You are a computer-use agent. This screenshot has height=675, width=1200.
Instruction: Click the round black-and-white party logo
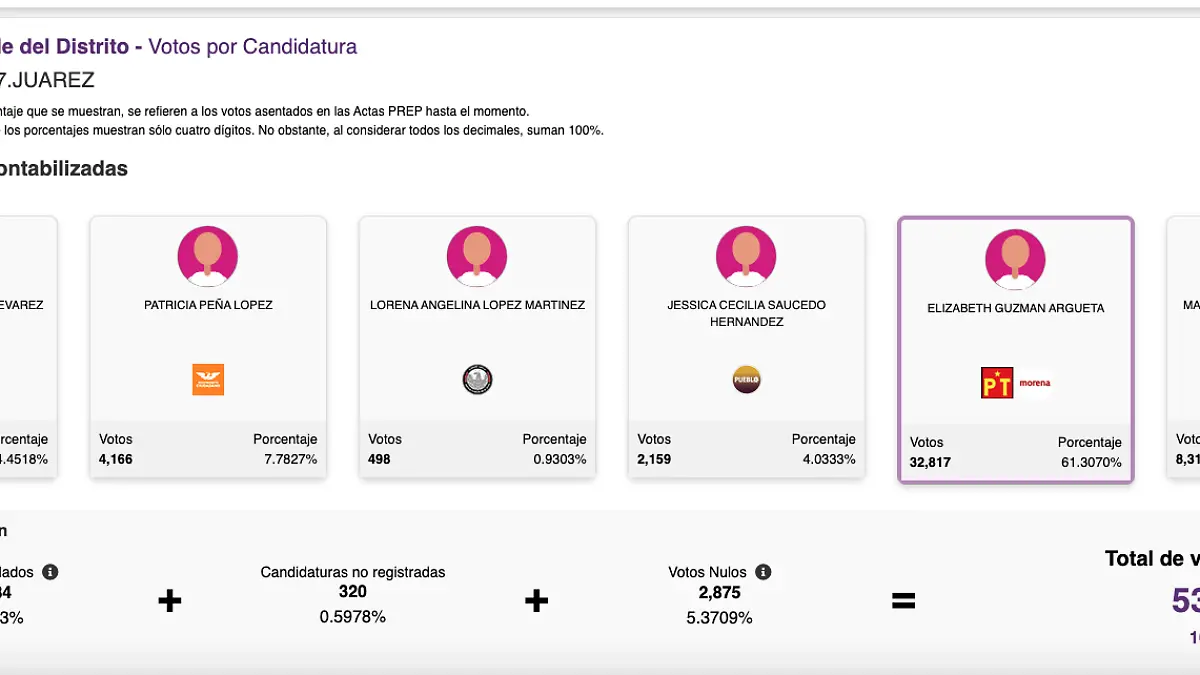pos(477,379)
